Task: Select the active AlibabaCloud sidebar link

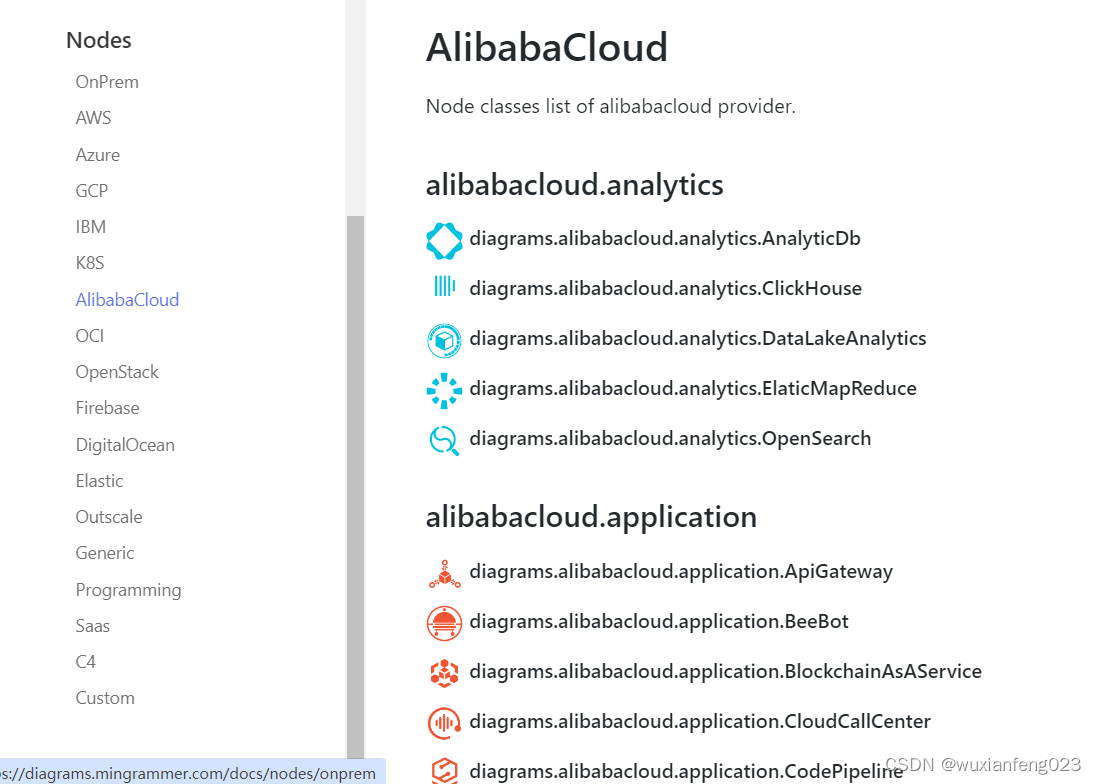Action: click(x=127, y=299)
